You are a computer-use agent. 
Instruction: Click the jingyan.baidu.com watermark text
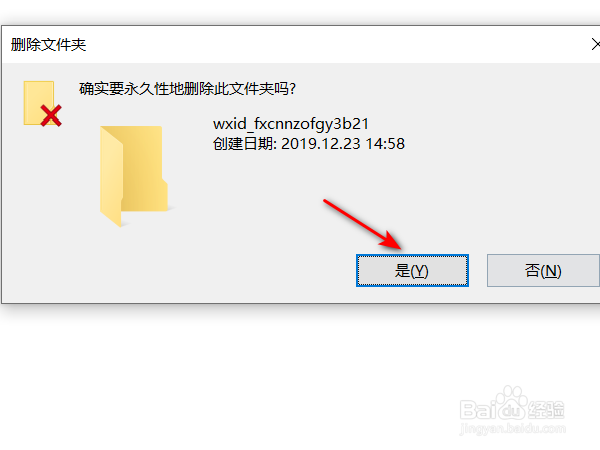[513, 429]
